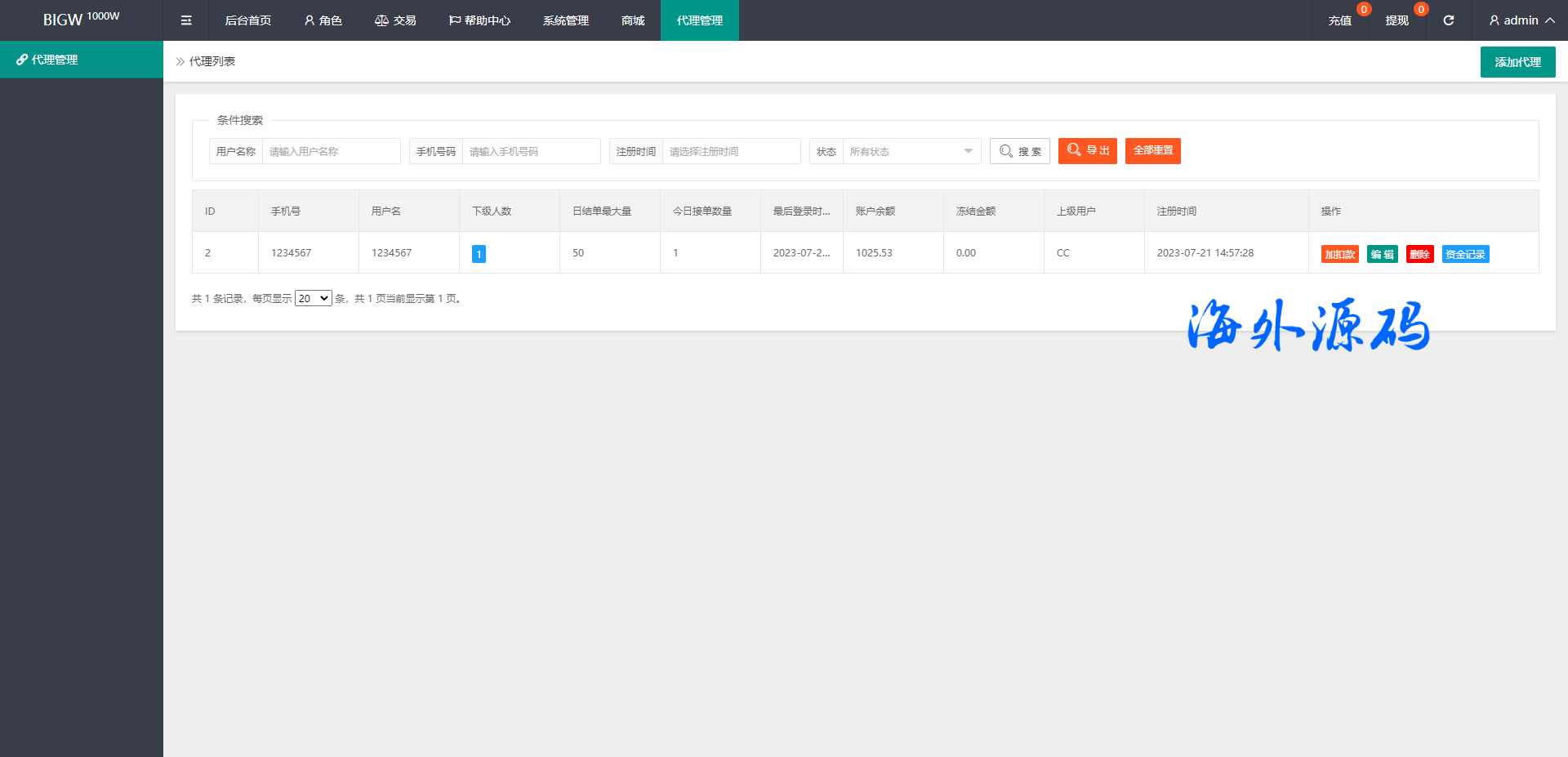Click the 搜索 search button
Image resolution: width=1568 pixels, height=757 pixels.
1020,151
